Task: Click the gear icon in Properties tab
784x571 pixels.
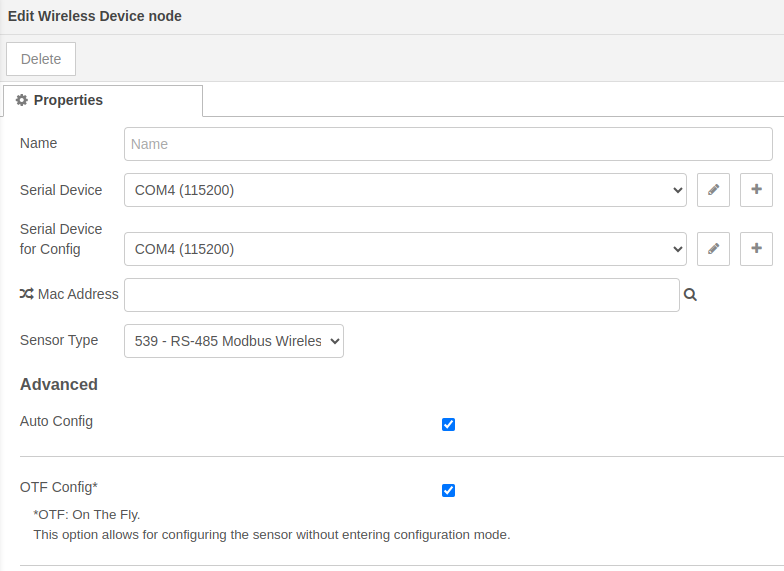Action: tap(22, 100)
